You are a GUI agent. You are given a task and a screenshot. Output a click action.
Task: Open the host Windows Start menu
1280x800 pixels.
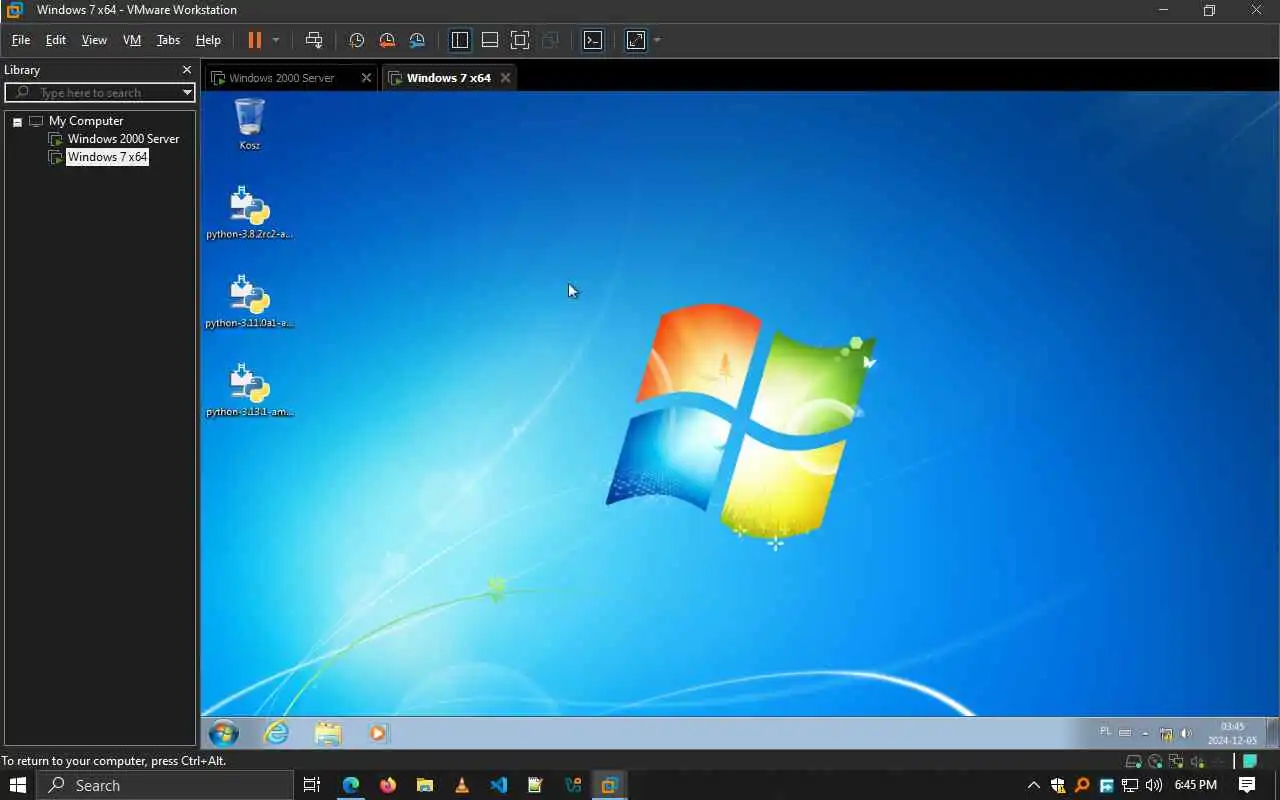point(17,785)
